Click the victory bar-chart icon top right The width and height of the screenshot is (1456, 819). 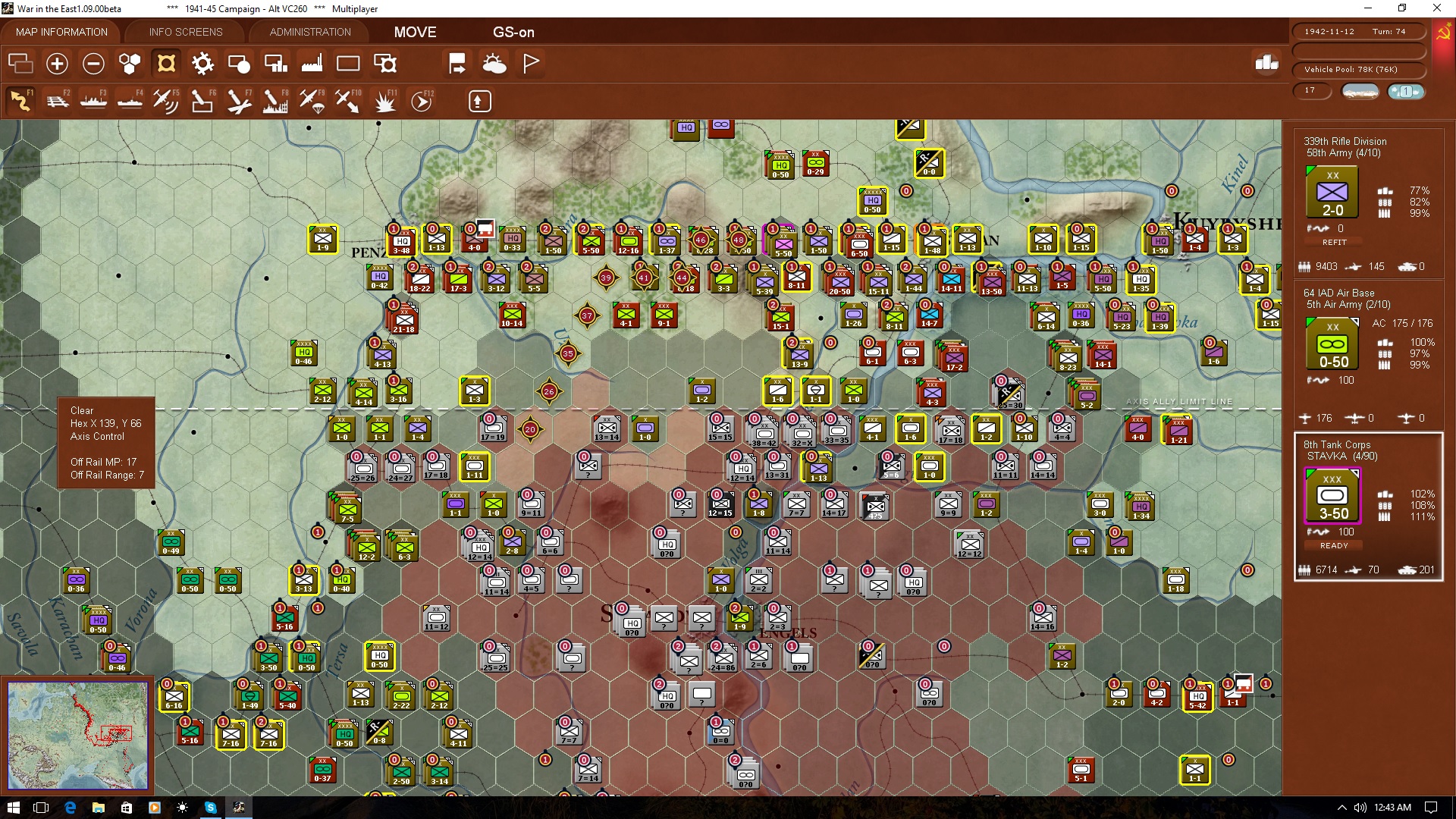point(1266,63)
